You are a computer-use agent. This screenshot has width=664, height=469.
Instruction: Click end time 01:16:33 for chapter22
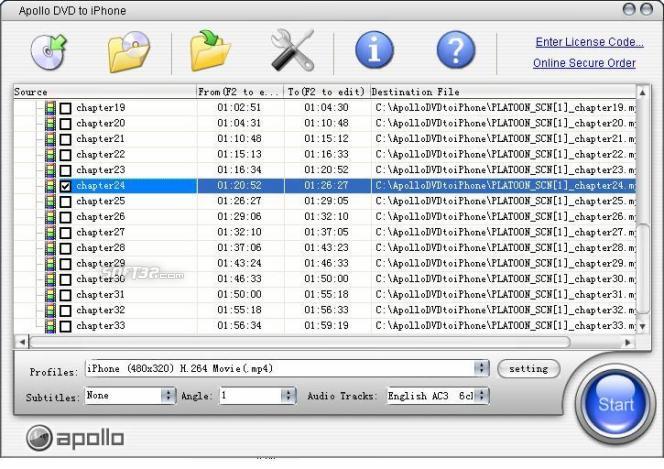(326, 154)
